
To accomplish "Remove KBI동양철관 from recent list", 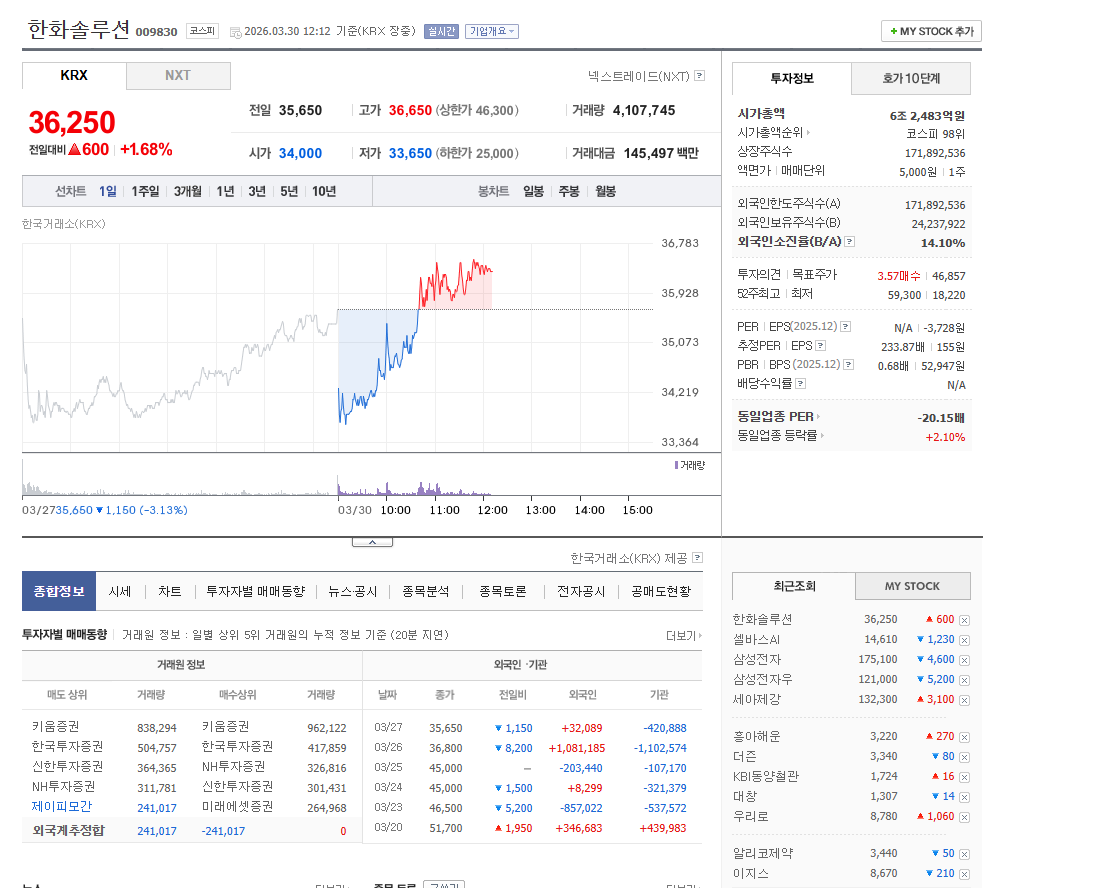I will pyautogui.click(x=964, y=777).
